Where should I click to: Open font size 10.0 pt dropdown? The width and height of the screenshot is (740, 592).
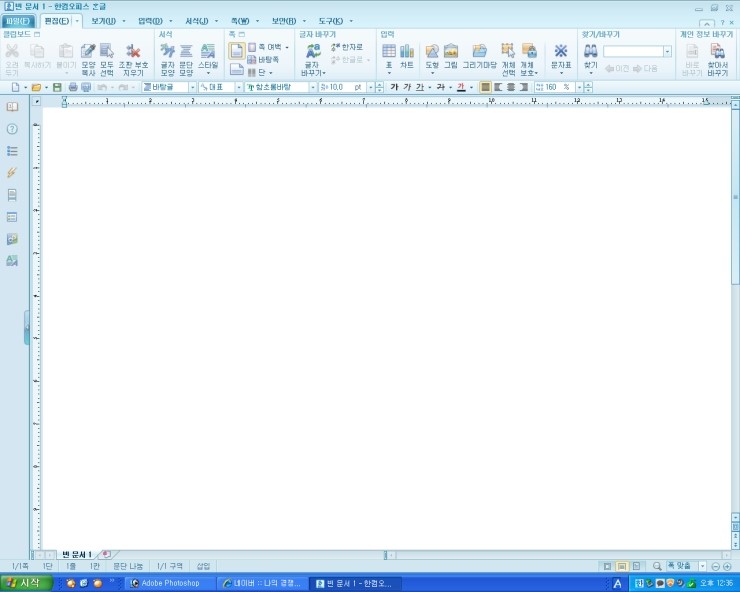tap(370, 87)
